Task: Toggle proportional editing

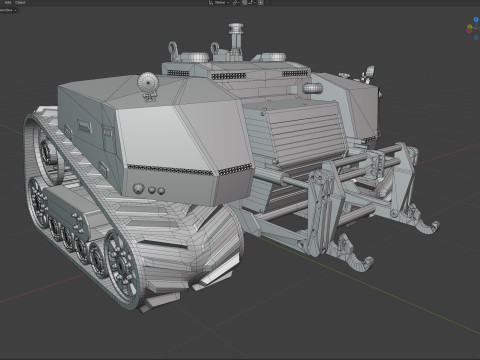Action: [261, 3]
